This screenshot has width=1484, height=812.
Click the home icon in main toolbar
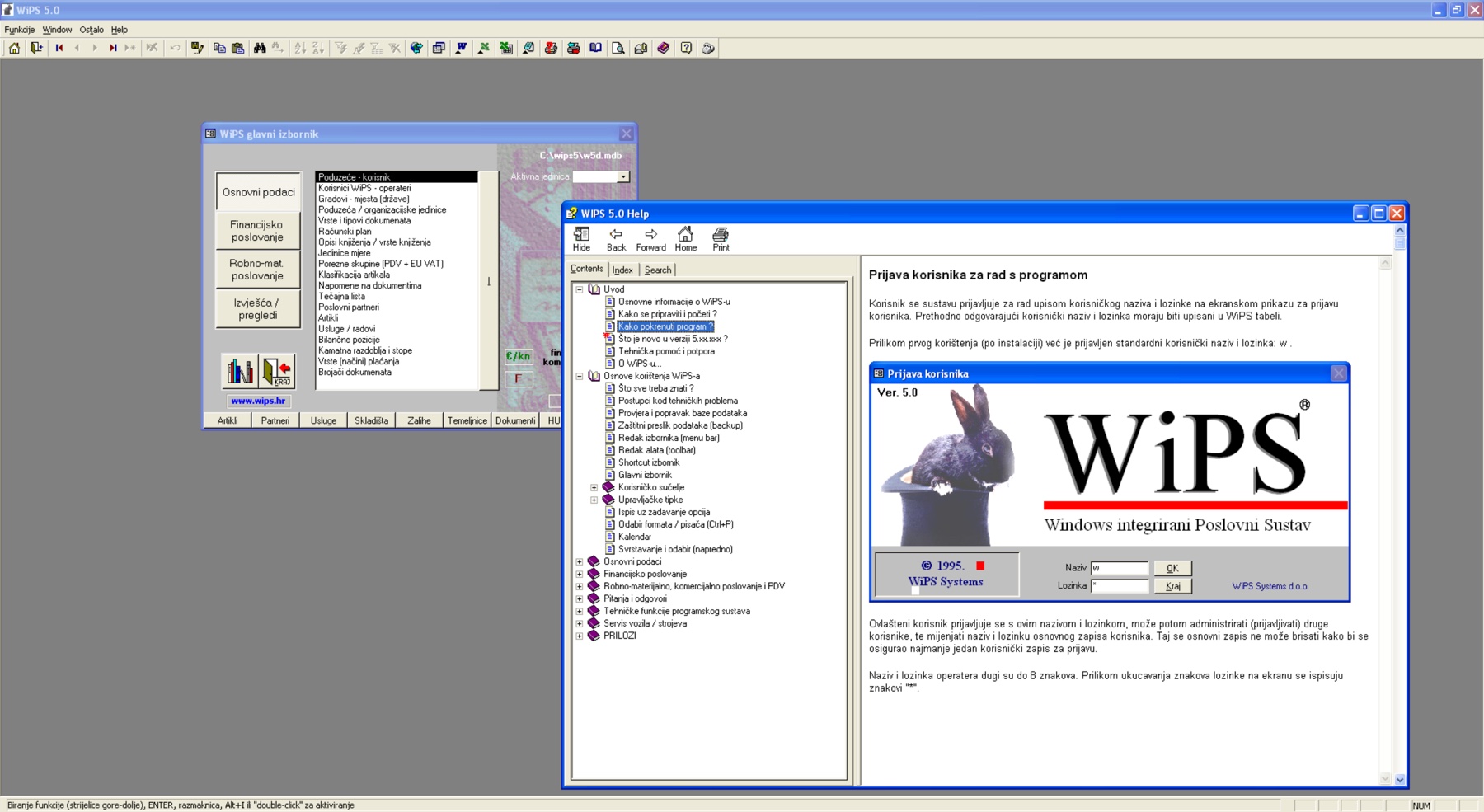tap(14, 48)
